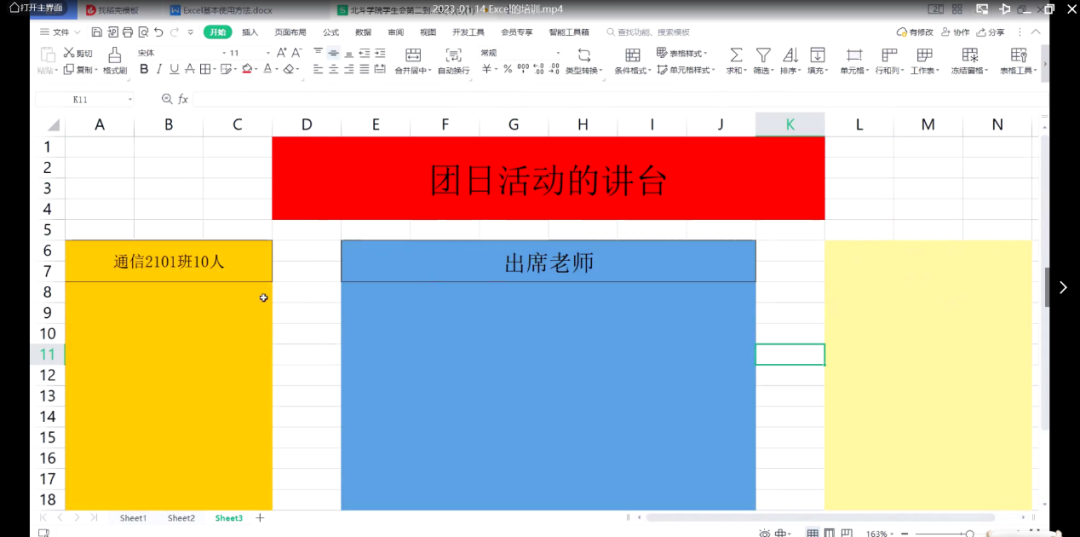Image resolution: width=1080 pixels, height=537 pixels.
Task: Click the 分享 (Share) button
Action: [992, 33]
